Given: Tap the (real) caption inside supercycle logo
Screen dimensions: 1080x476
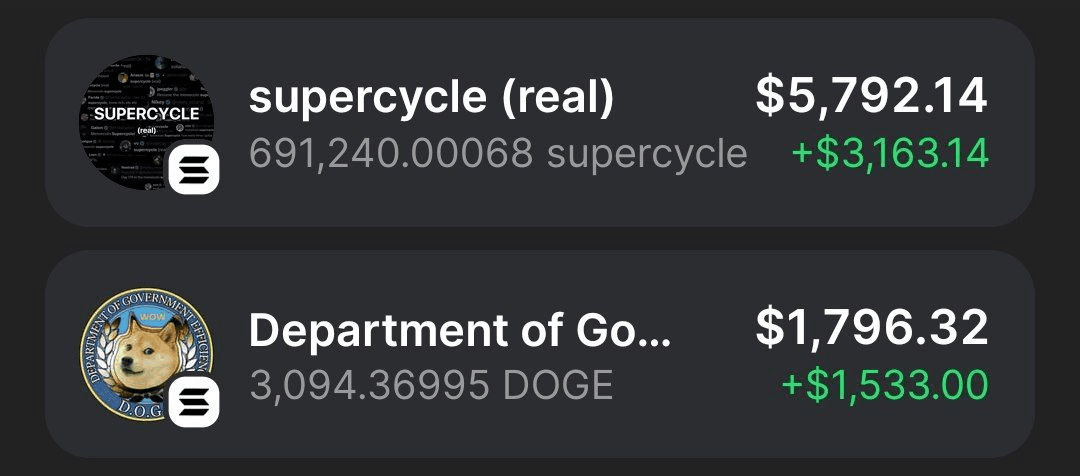Looking at the screenshot, I should (x=147, y=130).
